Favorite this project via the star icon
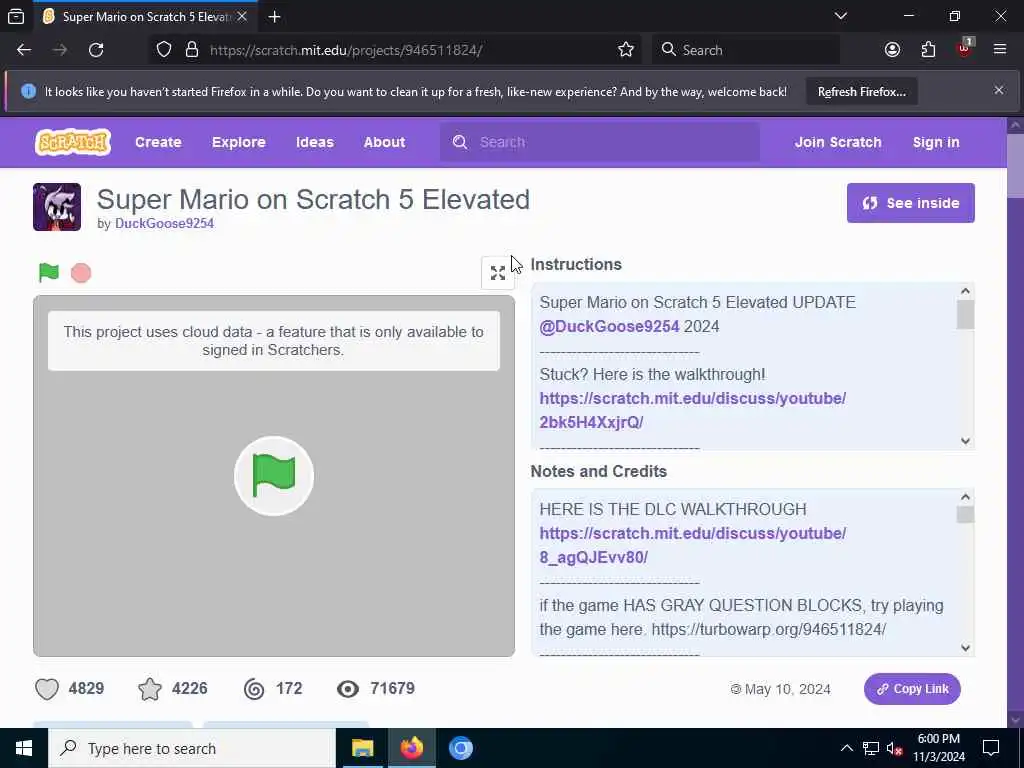Image resolution: width=1024 pixels, height=768 pixels. pyautogui.click(x=150, y=689)
